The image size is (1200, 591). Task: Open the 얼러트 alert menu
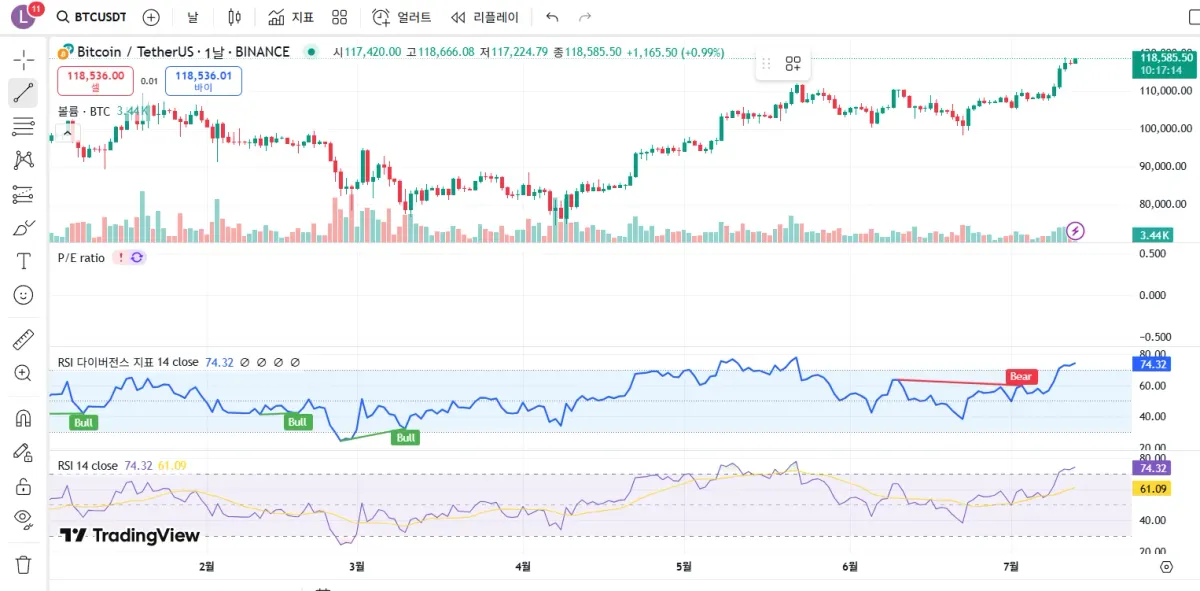click(402, 17)
